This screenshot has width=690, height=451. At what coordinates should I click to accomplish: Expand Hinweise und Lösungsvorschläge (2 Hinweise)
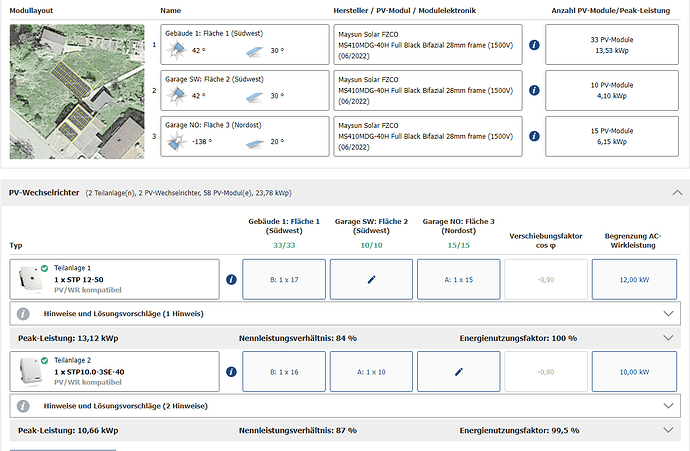pyautogui.click(x=668, y=406)
